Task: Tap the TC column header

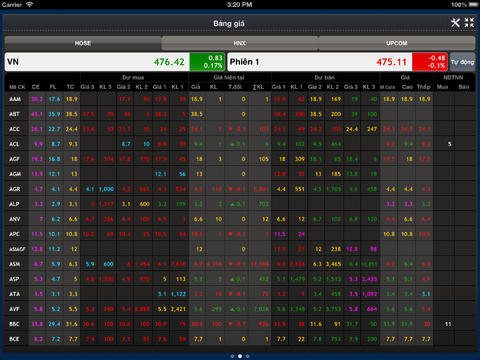Action: pos(70,87)
